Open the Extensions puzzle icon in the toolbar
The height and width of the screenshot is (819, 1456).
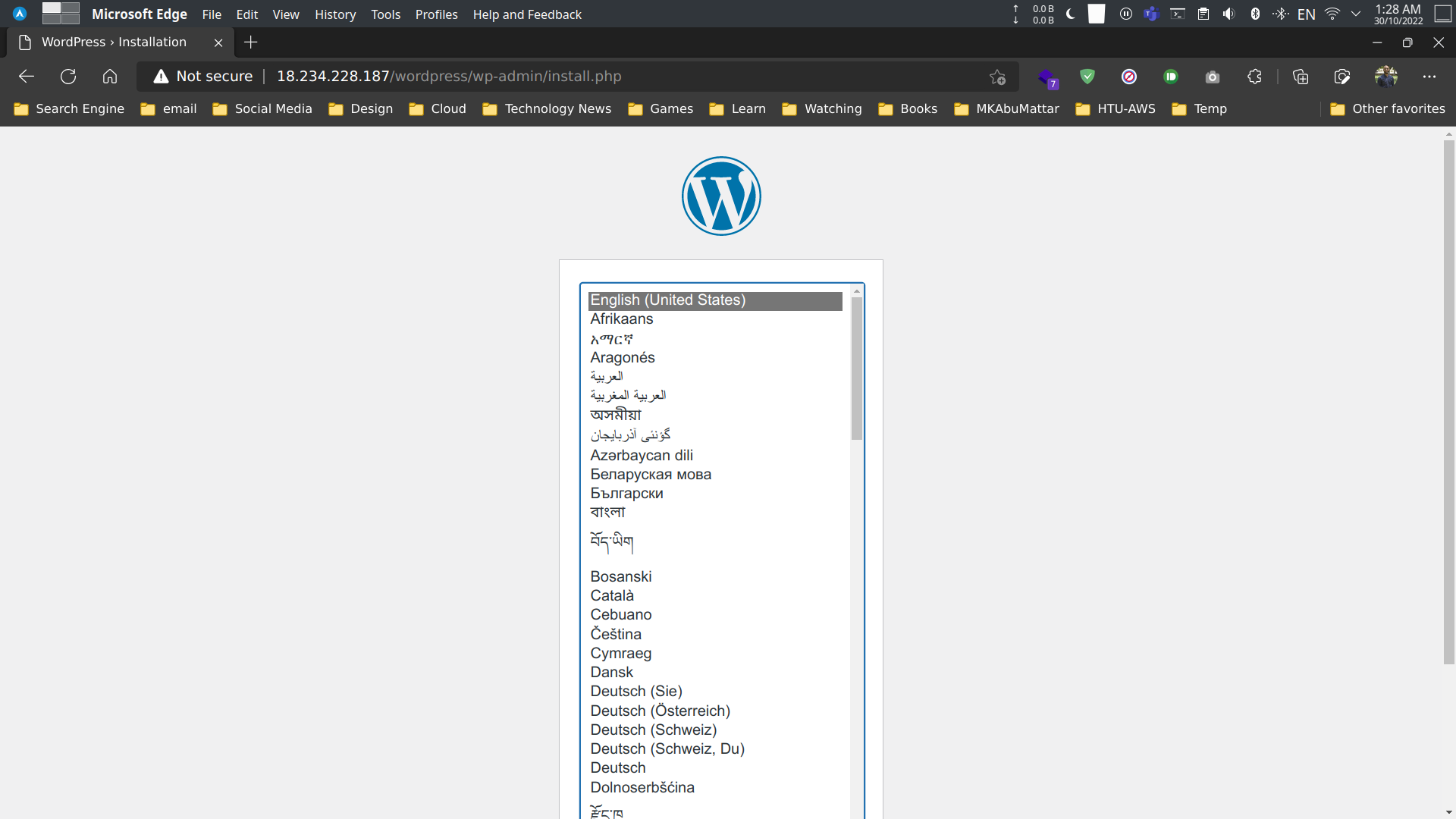1254,76
